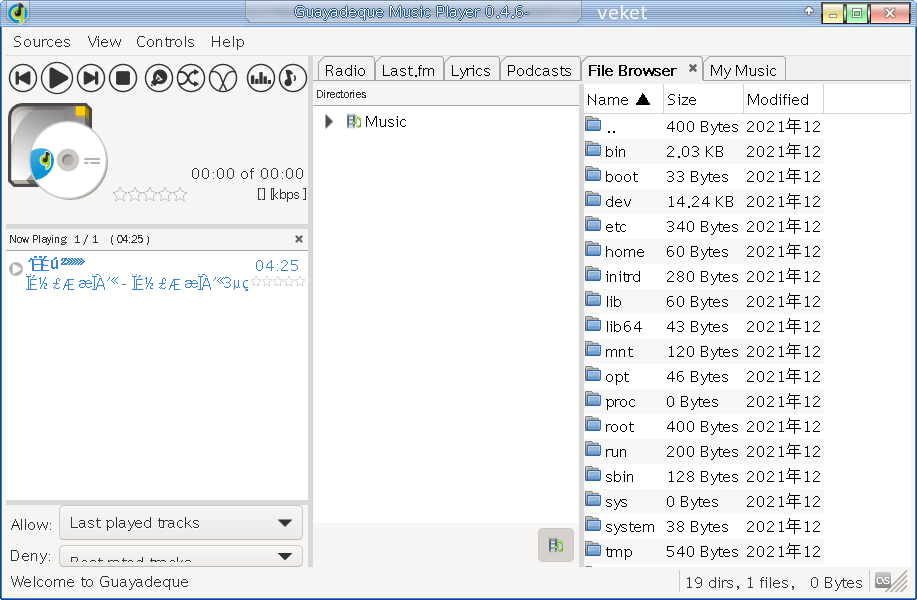Skip to the previous track

coord(23,78)
